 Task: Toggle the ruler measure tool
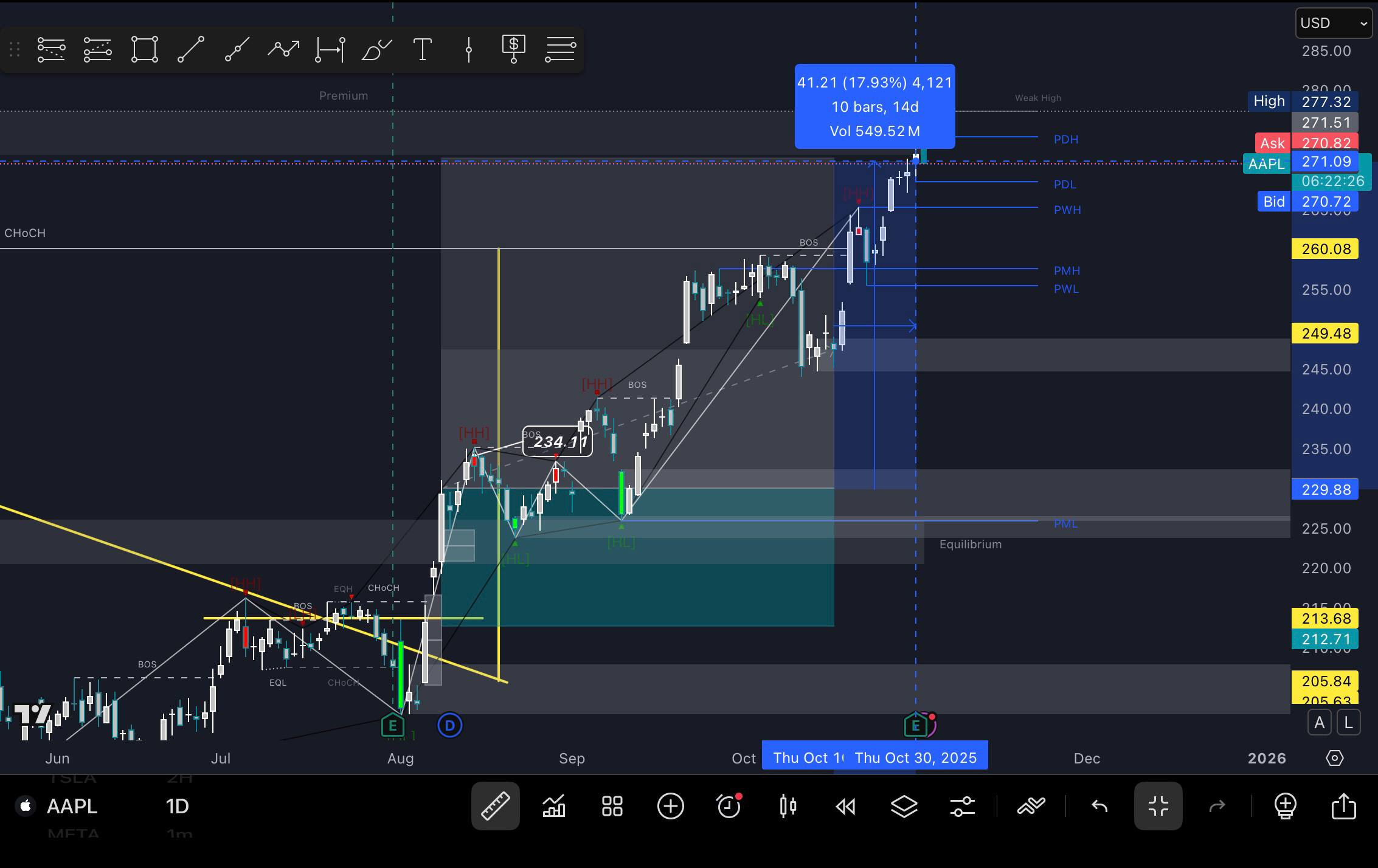pos(495,806)
